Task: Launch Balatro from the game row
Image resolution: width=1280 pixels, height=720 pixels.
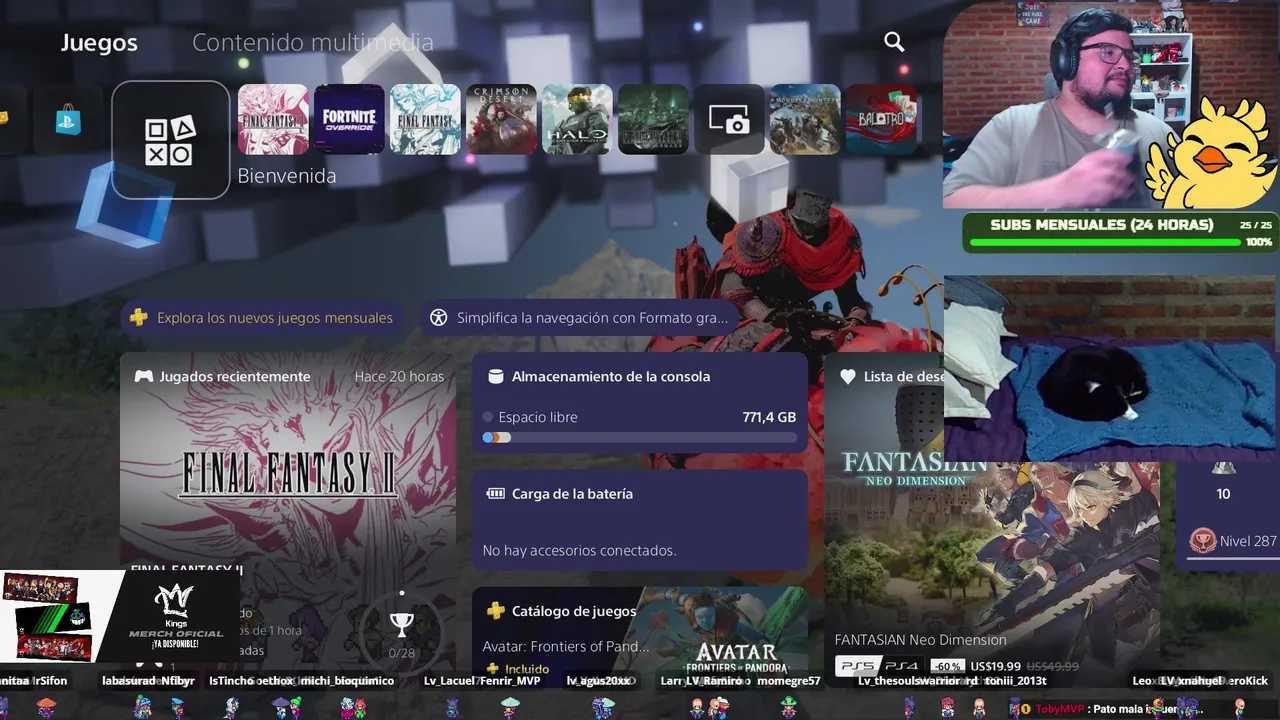Action: [x=881, y=120]
